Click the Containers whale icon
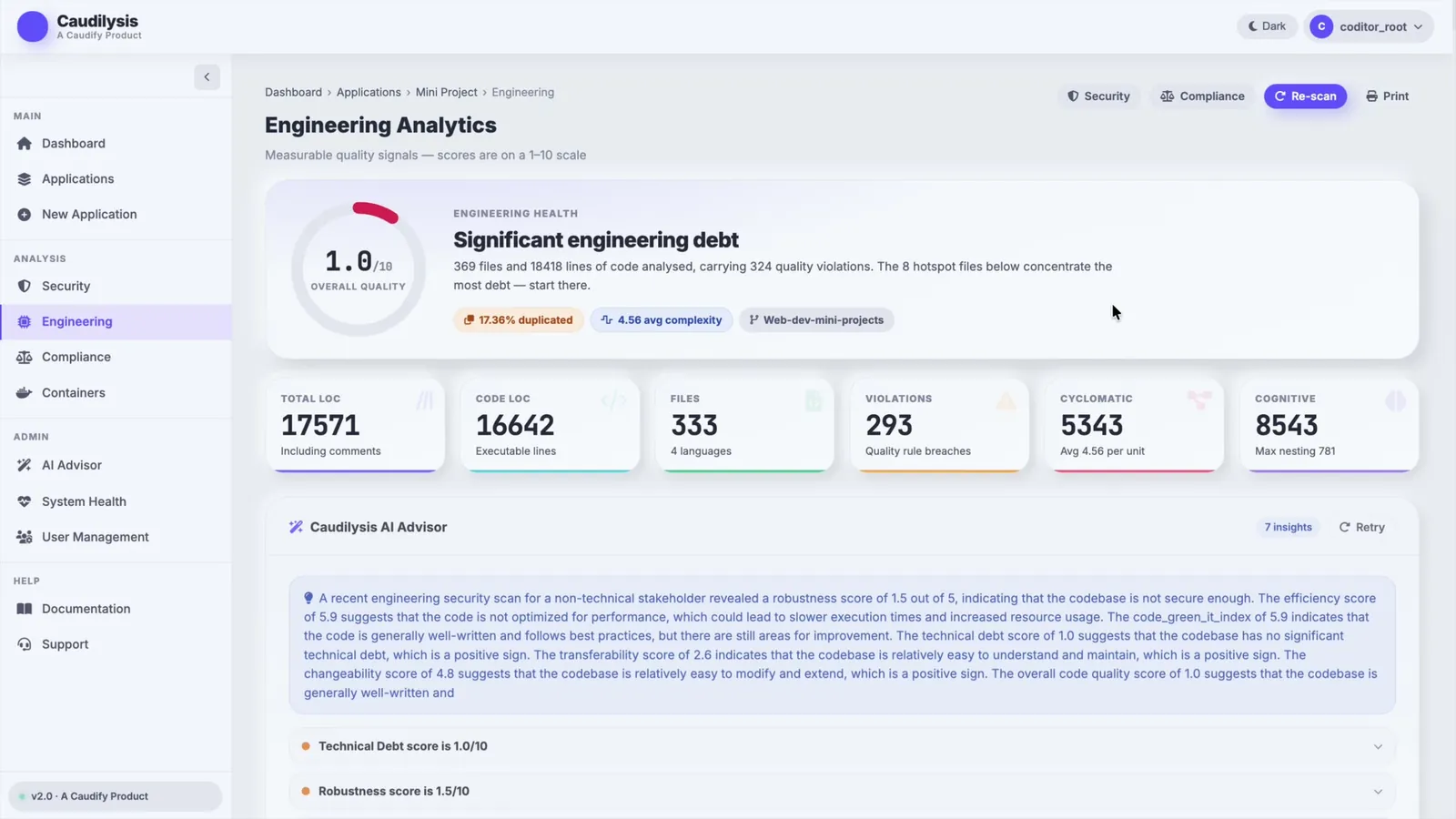 pyautogui.click(x=25, y=393)
